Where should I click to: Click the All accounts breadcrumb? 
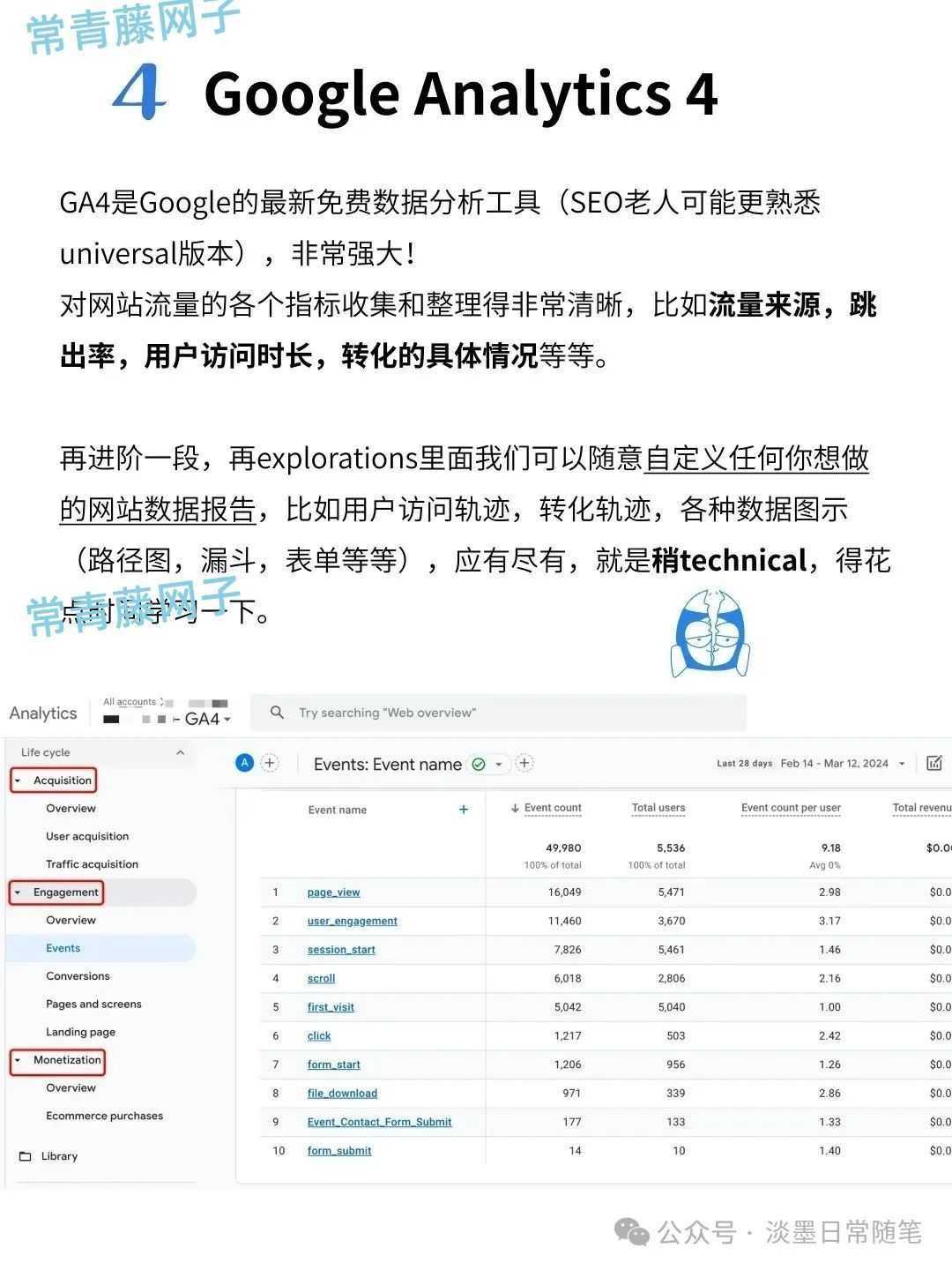point(130,702)
